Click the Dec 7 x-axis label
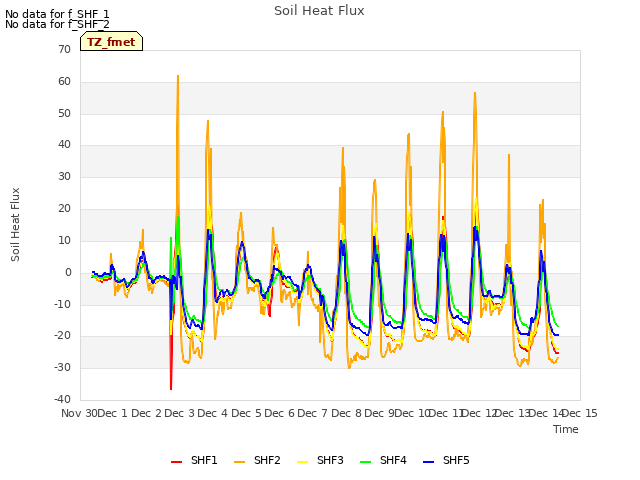This screenshot has height=480, width=640. point(313,413)
